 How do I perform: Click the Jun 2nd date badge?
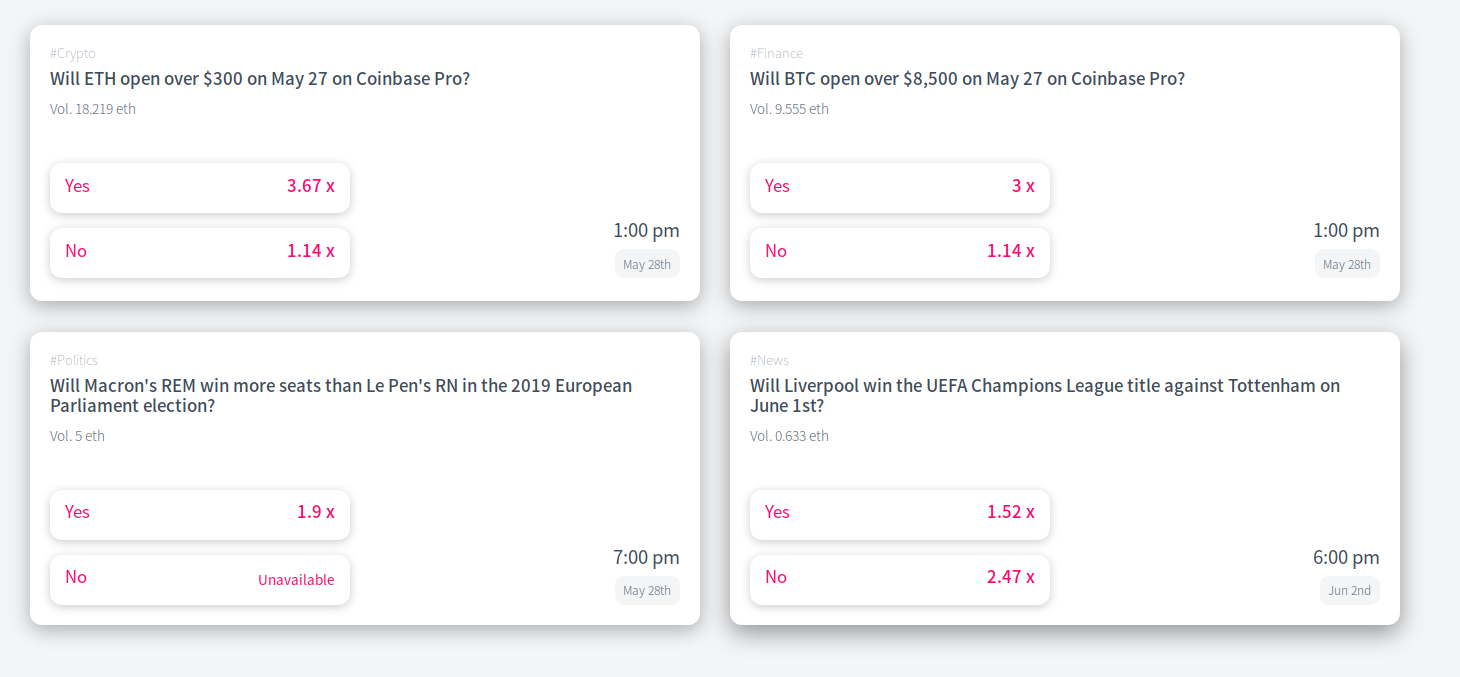coord(1349,590)
